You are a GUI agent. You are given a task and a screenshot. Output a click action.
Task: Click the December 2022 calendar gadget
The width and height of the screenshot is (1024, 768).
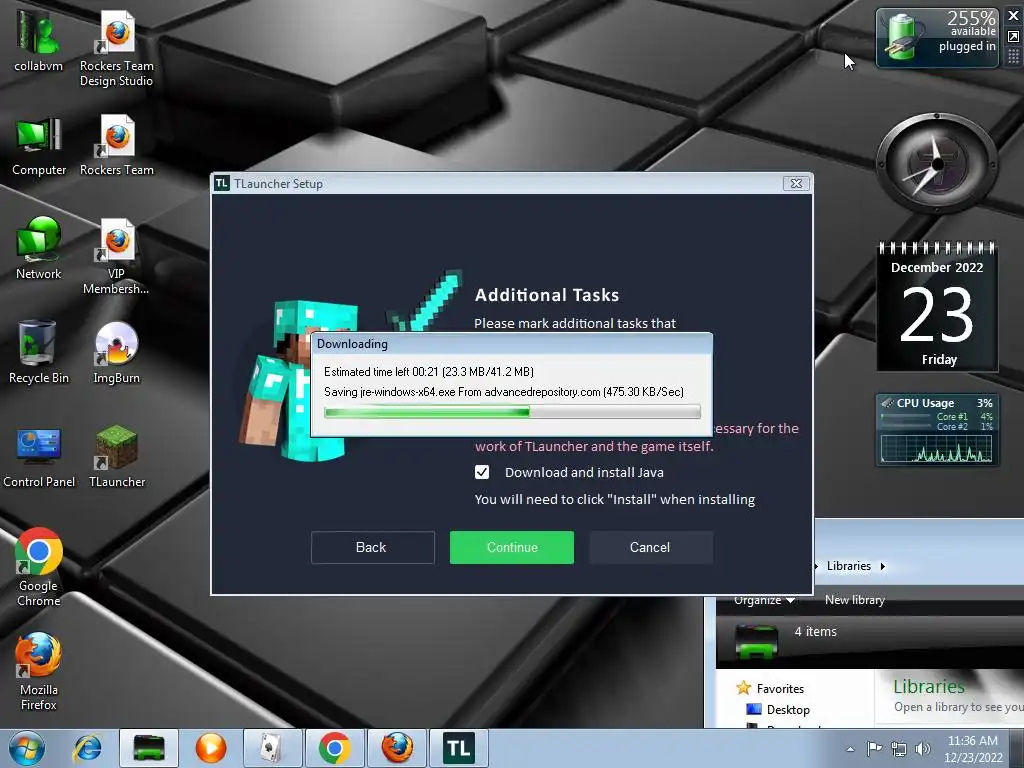[x=936, y=307]
